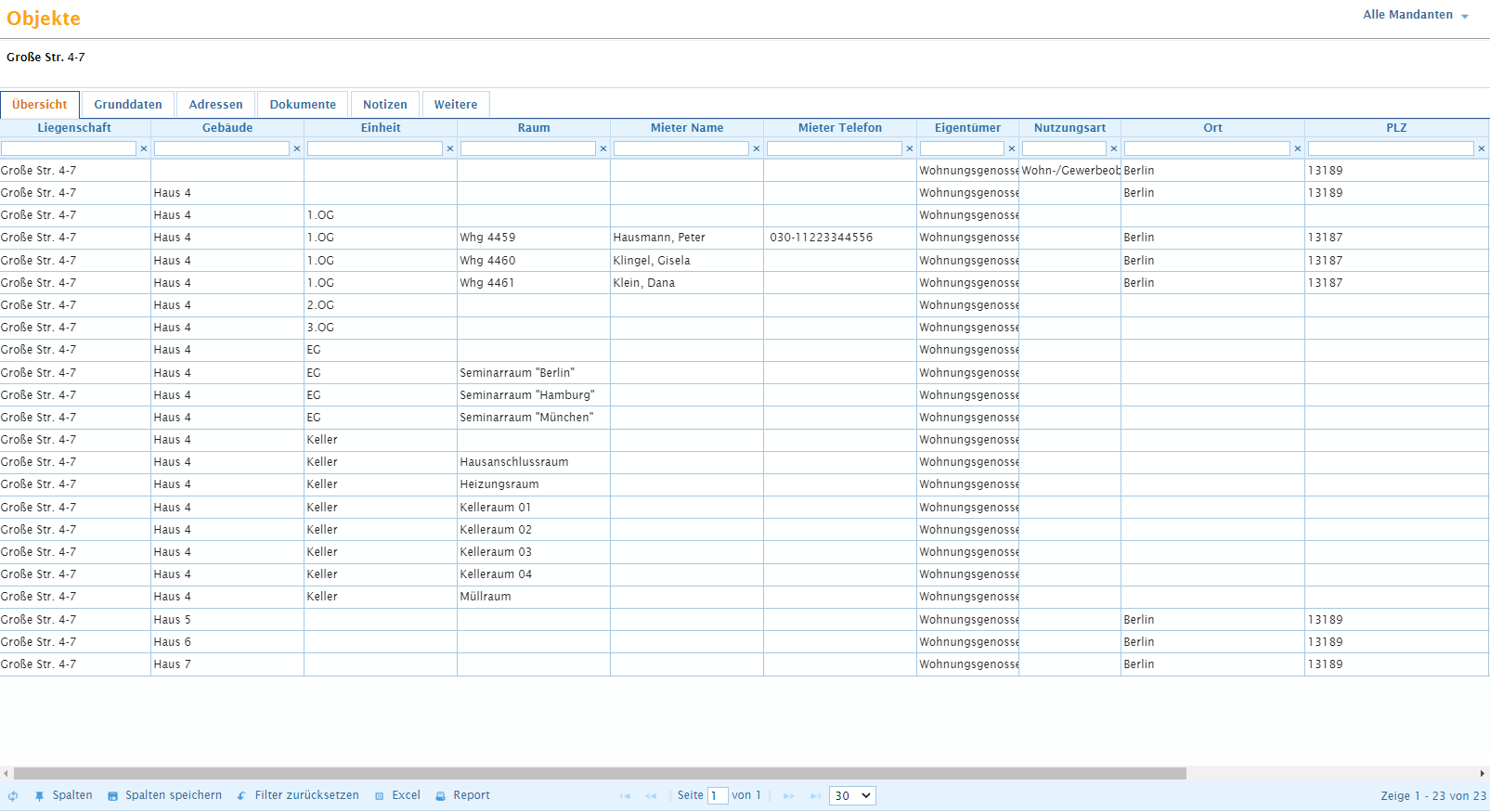This screenshot has height=812, width=1490.
Task: Open the Alle Mandanten dropdown
Action: tap(1416, 15)
